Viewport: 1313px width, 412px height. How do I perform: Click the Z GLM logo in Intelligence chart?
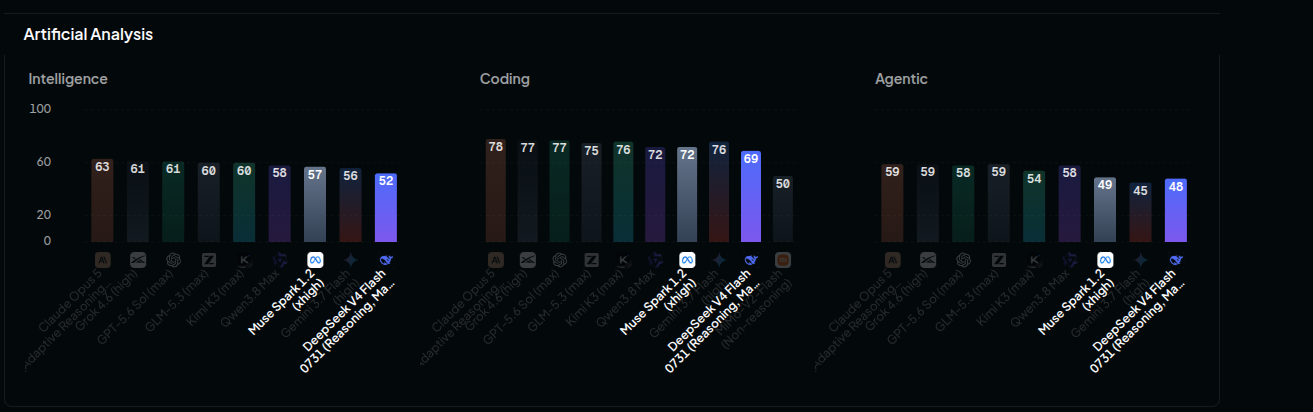point(208,260)
